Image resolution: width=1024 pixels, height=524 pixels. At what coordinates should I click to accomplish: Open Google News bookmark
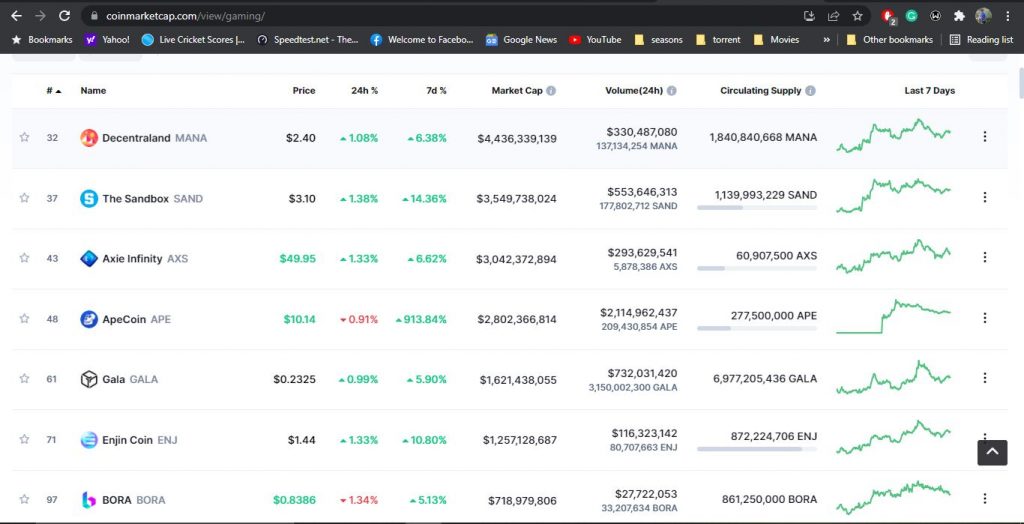click(x=522, y=40)
